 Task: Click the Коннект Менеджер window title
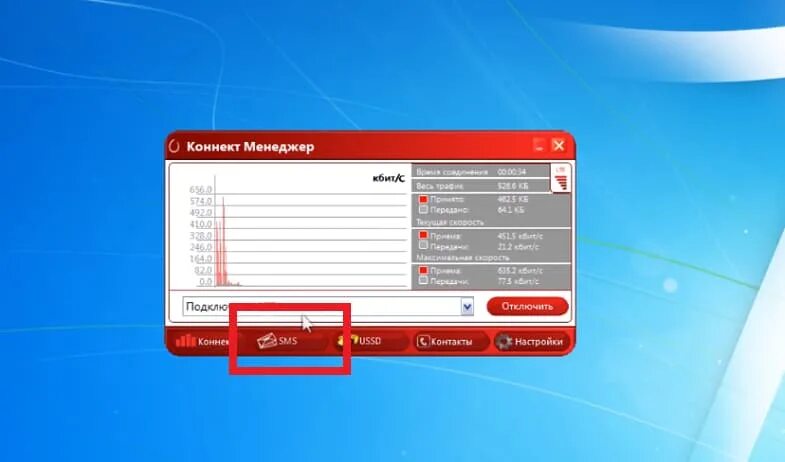point(250,147)
